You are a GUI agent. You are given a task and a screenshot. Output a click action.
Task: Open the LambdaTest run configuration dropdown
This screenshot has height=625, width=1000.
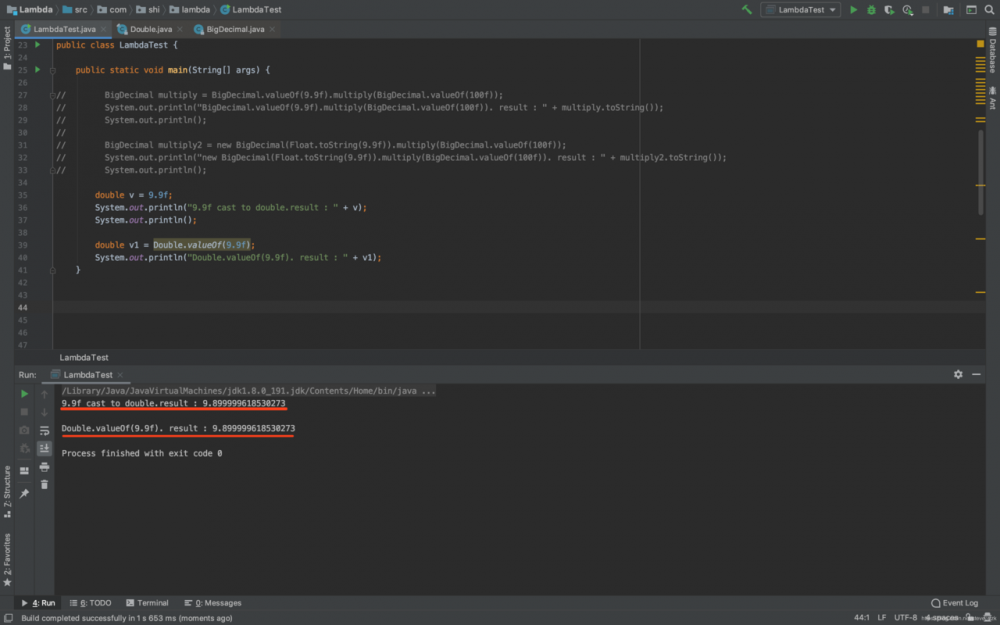(800, 9)
